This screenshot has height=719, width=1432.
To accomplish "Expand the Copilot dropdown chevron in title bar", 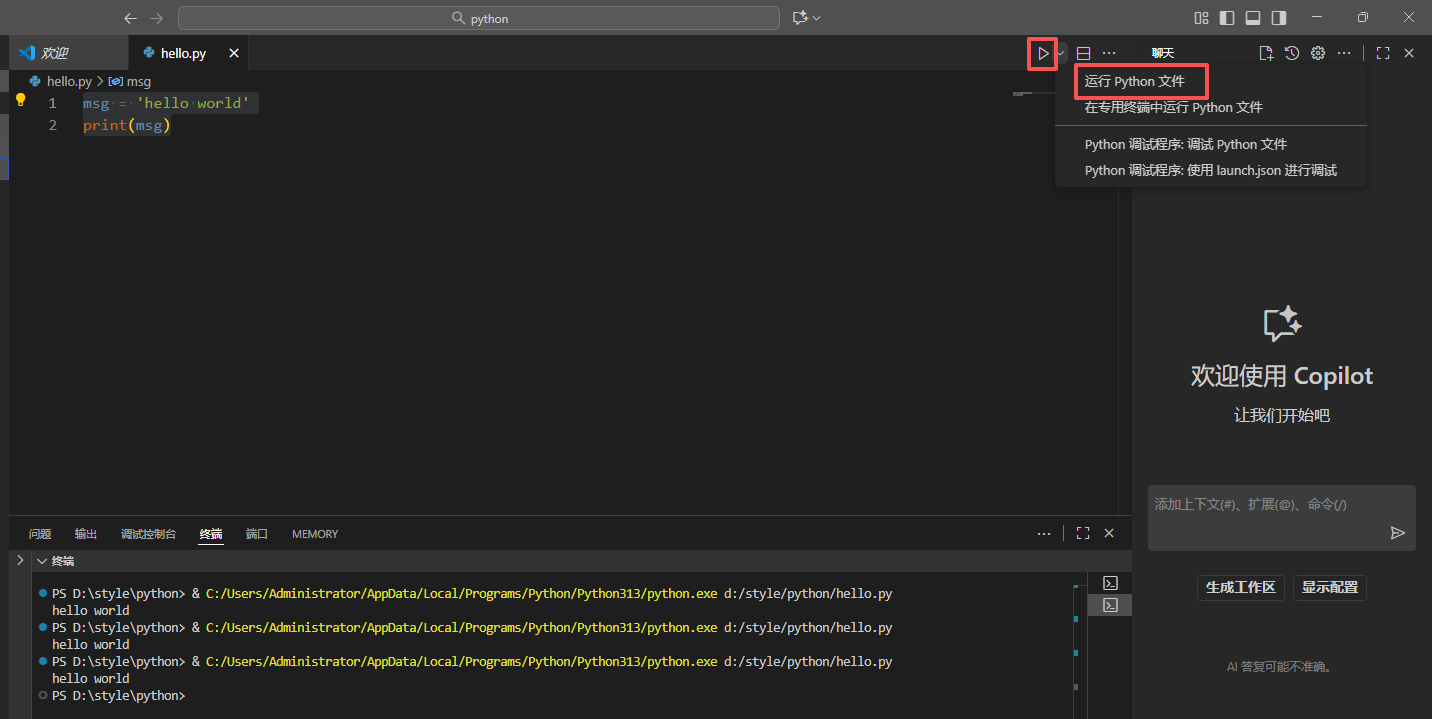I will [817, 18].
